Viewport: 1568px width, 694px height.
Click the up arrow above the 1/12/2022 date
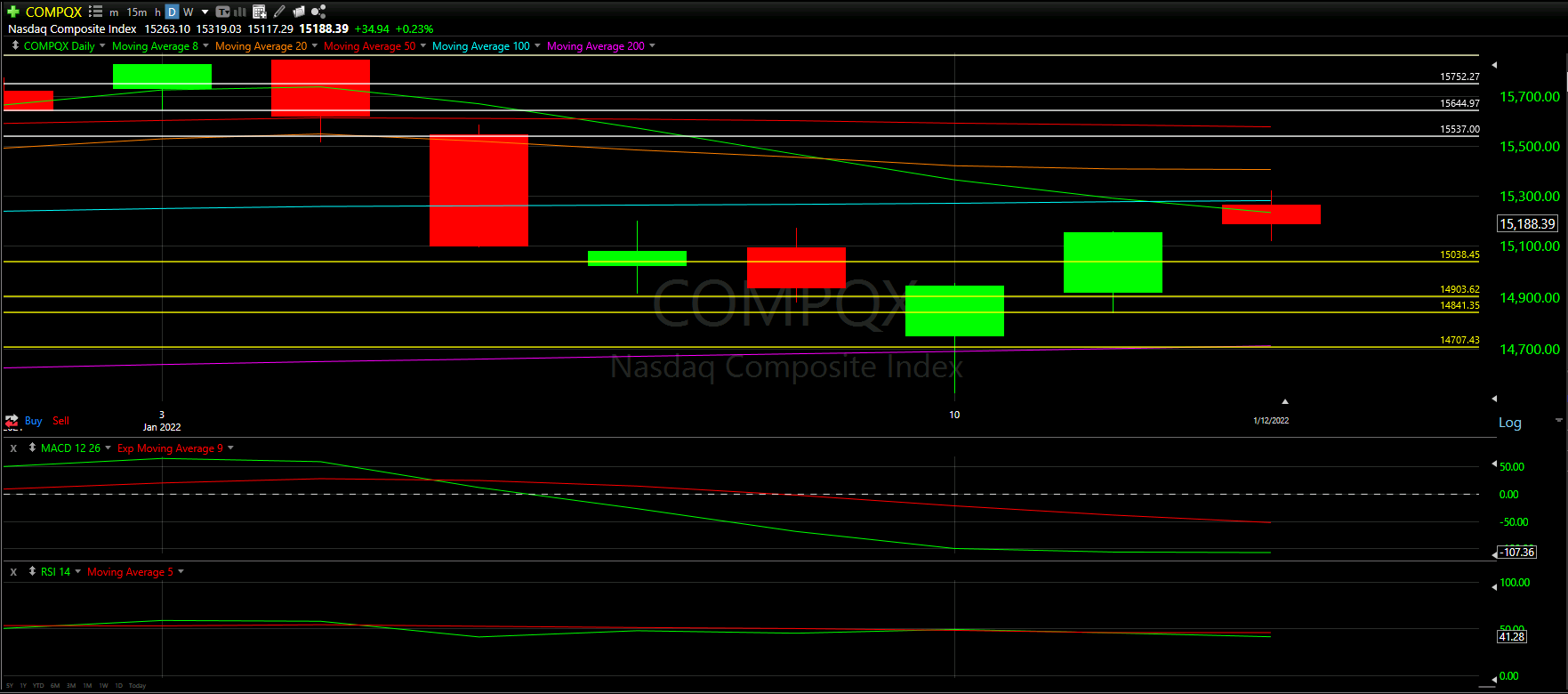click(x=1284, y=401)
